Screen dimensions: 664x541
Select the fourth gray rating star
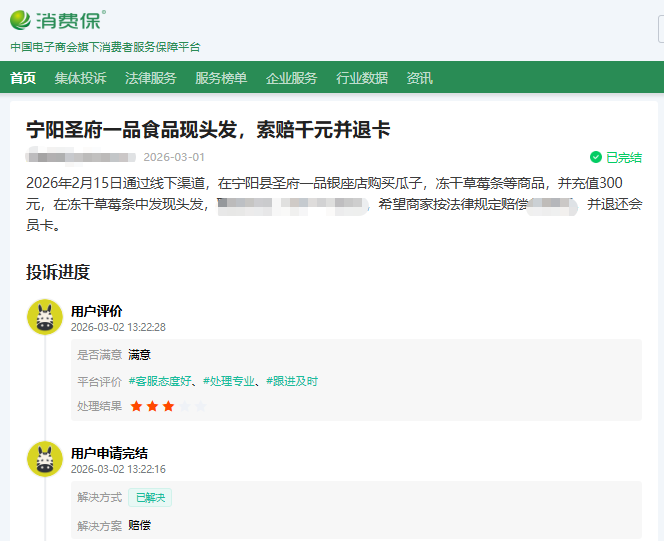184,406
